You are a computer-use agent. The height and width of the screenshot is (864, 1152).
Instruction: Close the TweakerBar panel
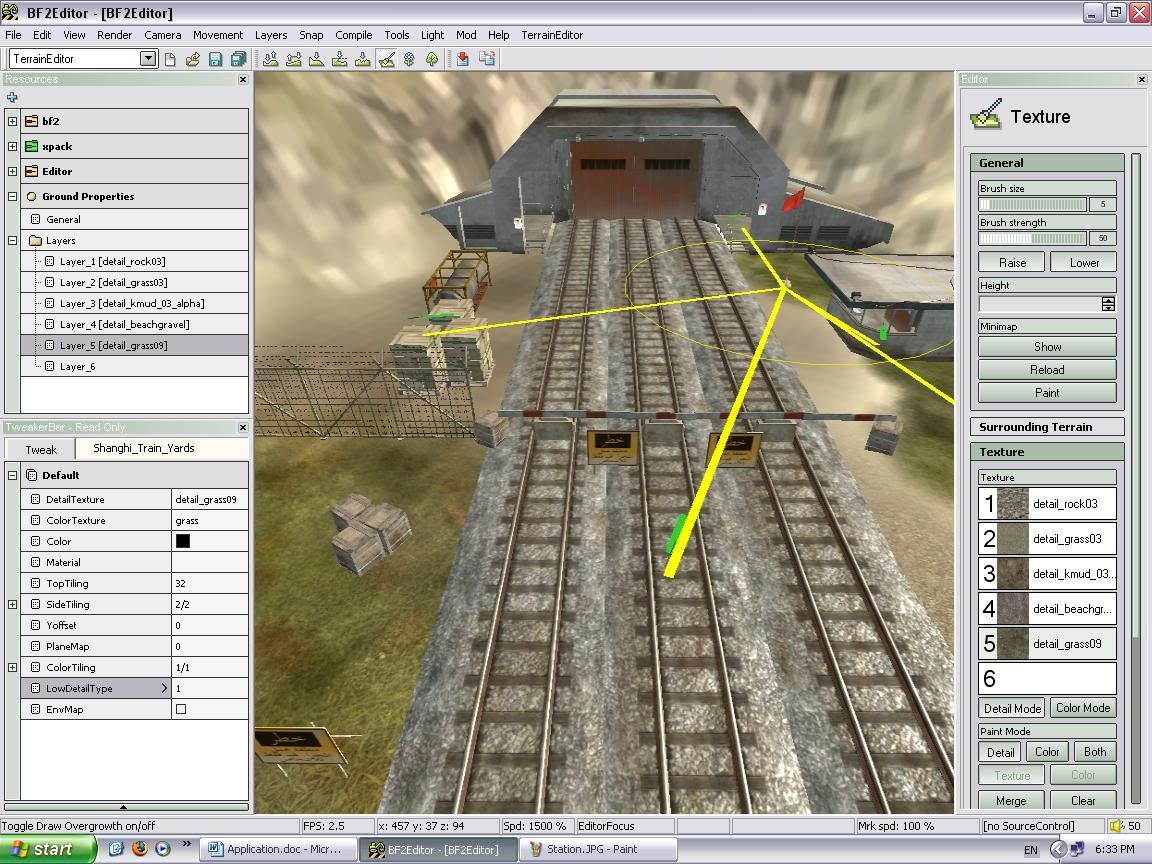pos(243,427)
